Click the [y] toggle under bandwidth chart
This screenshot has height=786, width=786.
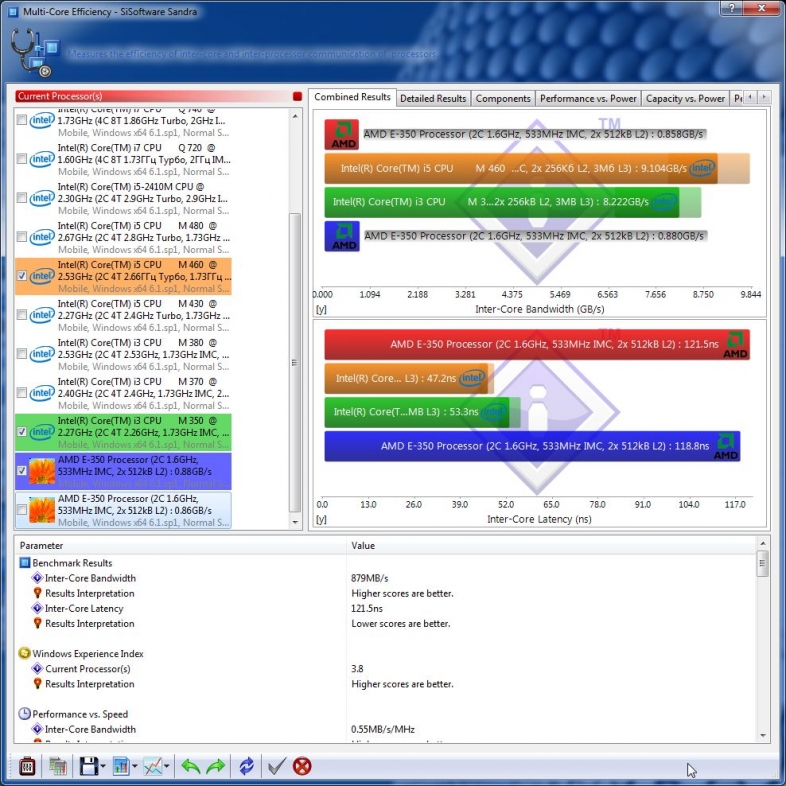tap(321, 309)
